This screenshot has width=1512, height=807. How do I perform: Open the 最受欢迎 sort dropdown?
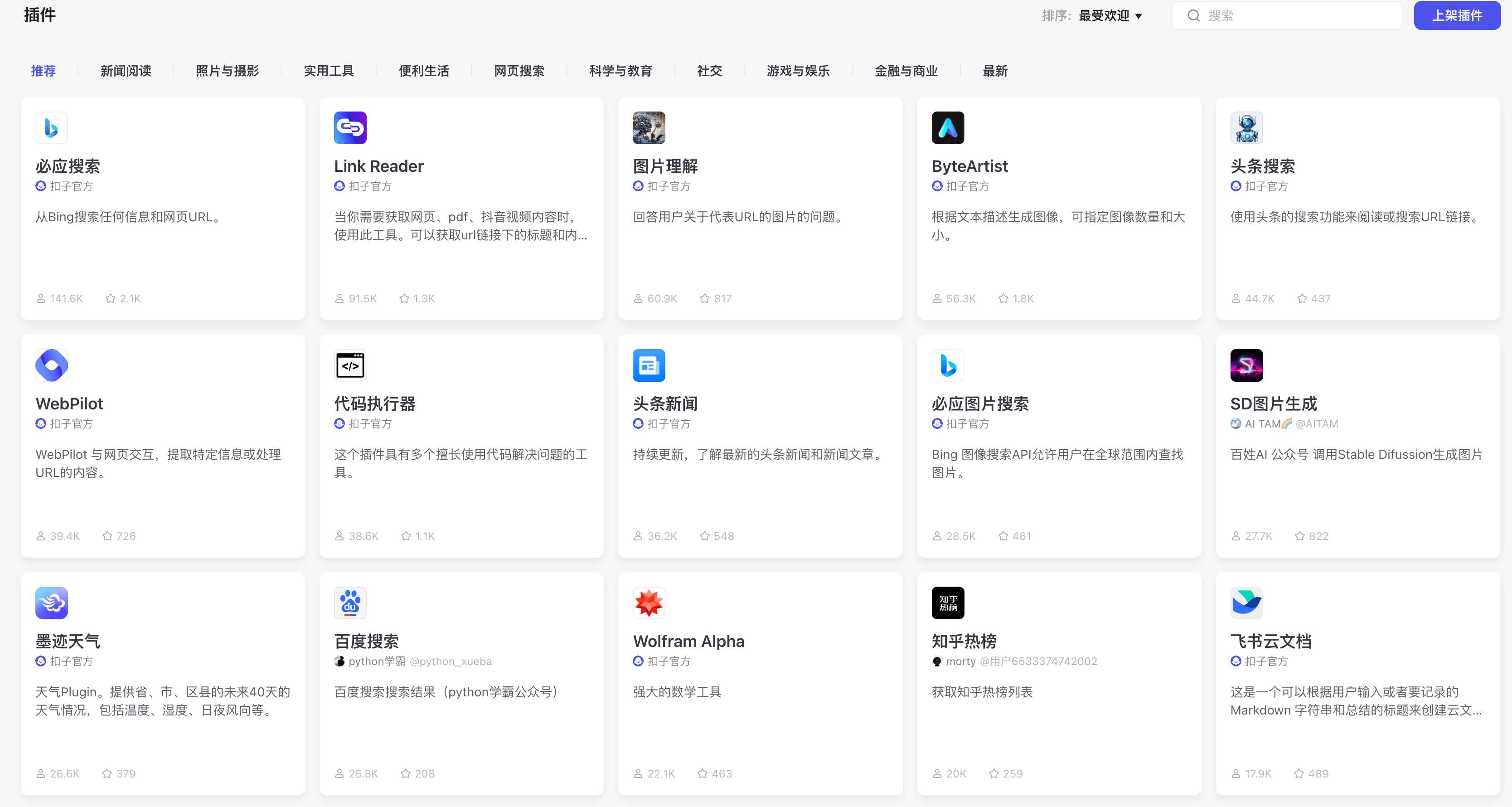point(1110,16)
